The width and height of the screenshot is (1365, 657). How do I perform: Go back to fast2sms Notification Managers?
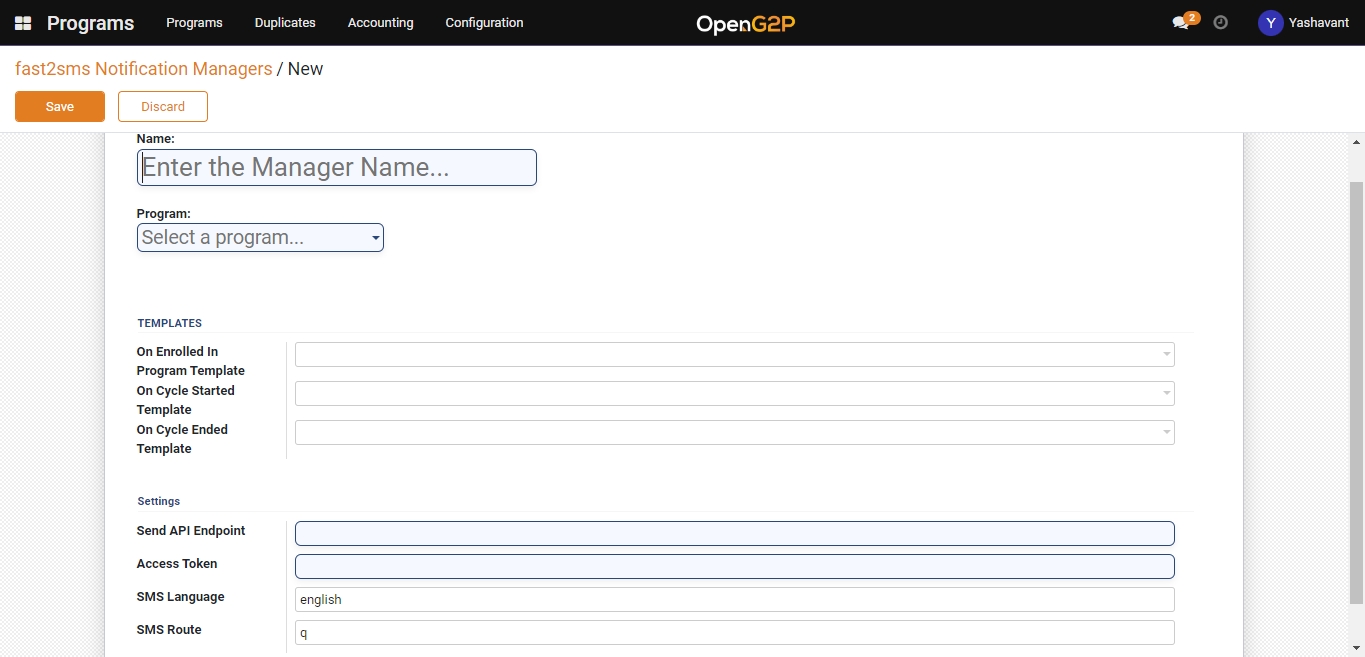point(143,69)
